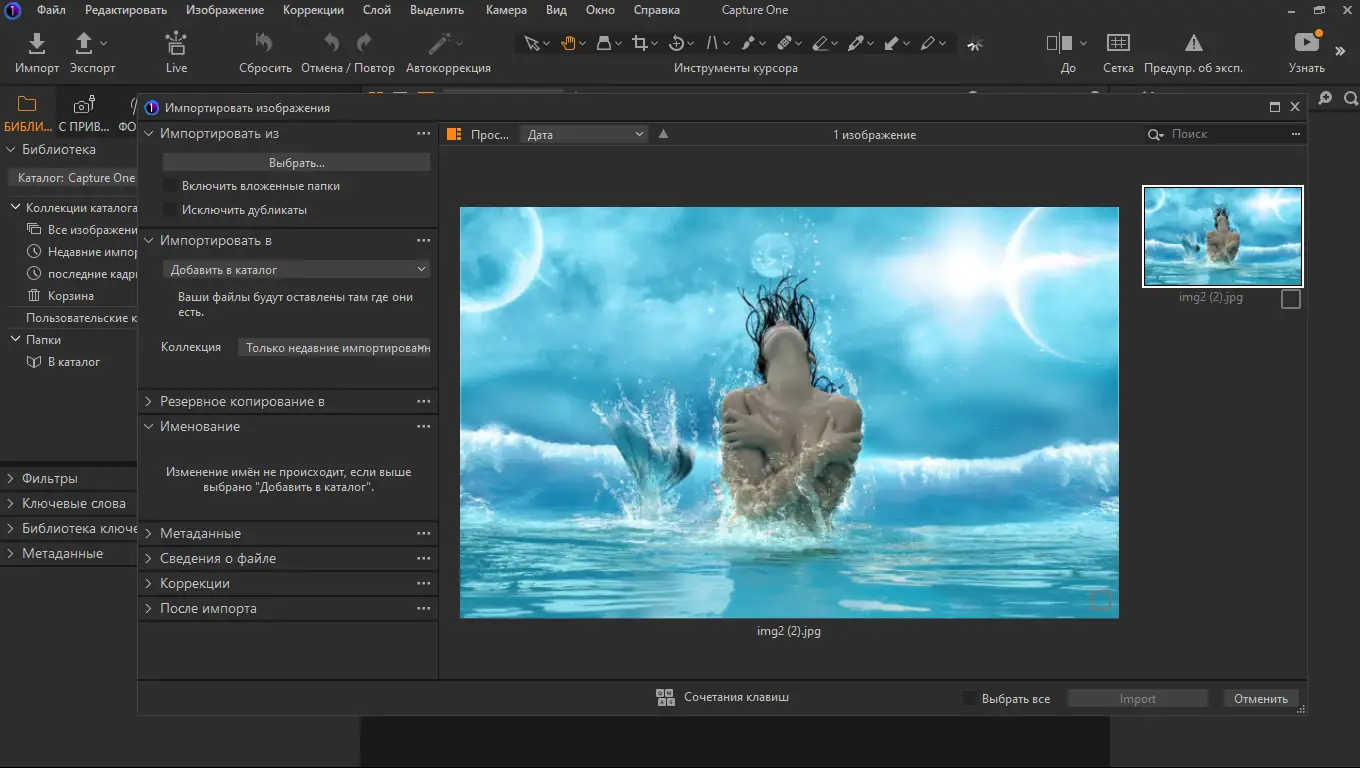Open the 'Дата' sort dropdown
The height and width of the screenshot is (768, 1360).
coord(583,134)
